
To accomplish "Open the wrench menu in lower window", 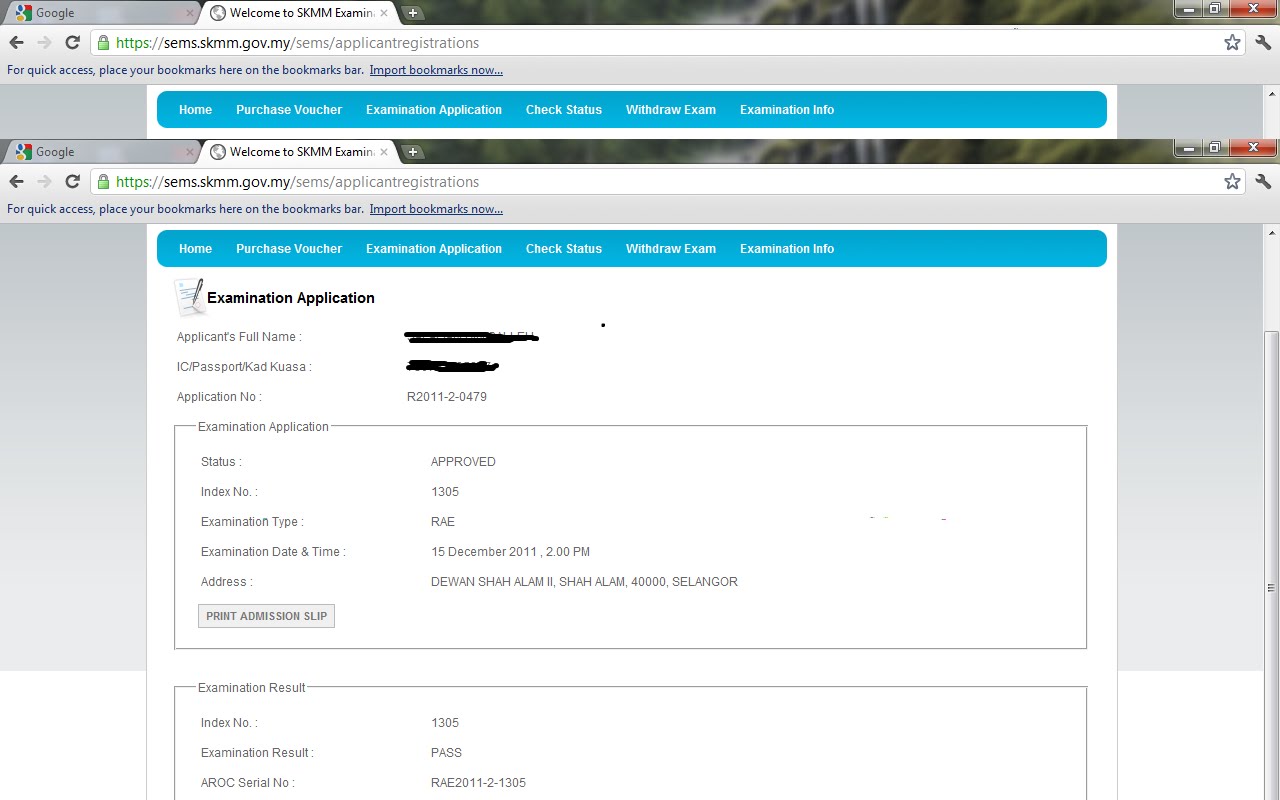I will coord(1263,181).
